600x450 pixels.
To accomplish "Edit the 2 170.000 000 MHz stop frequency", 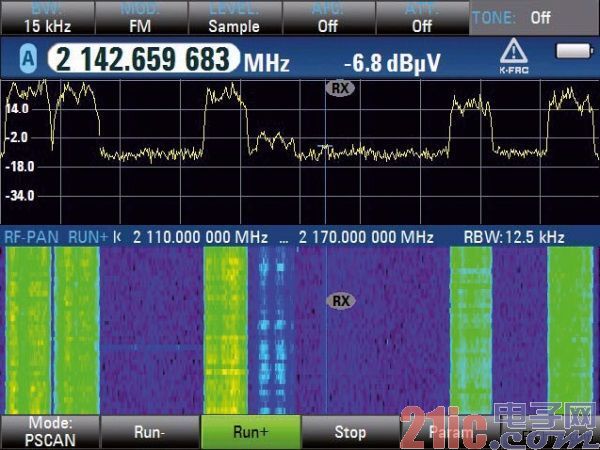I will [366, 237].
